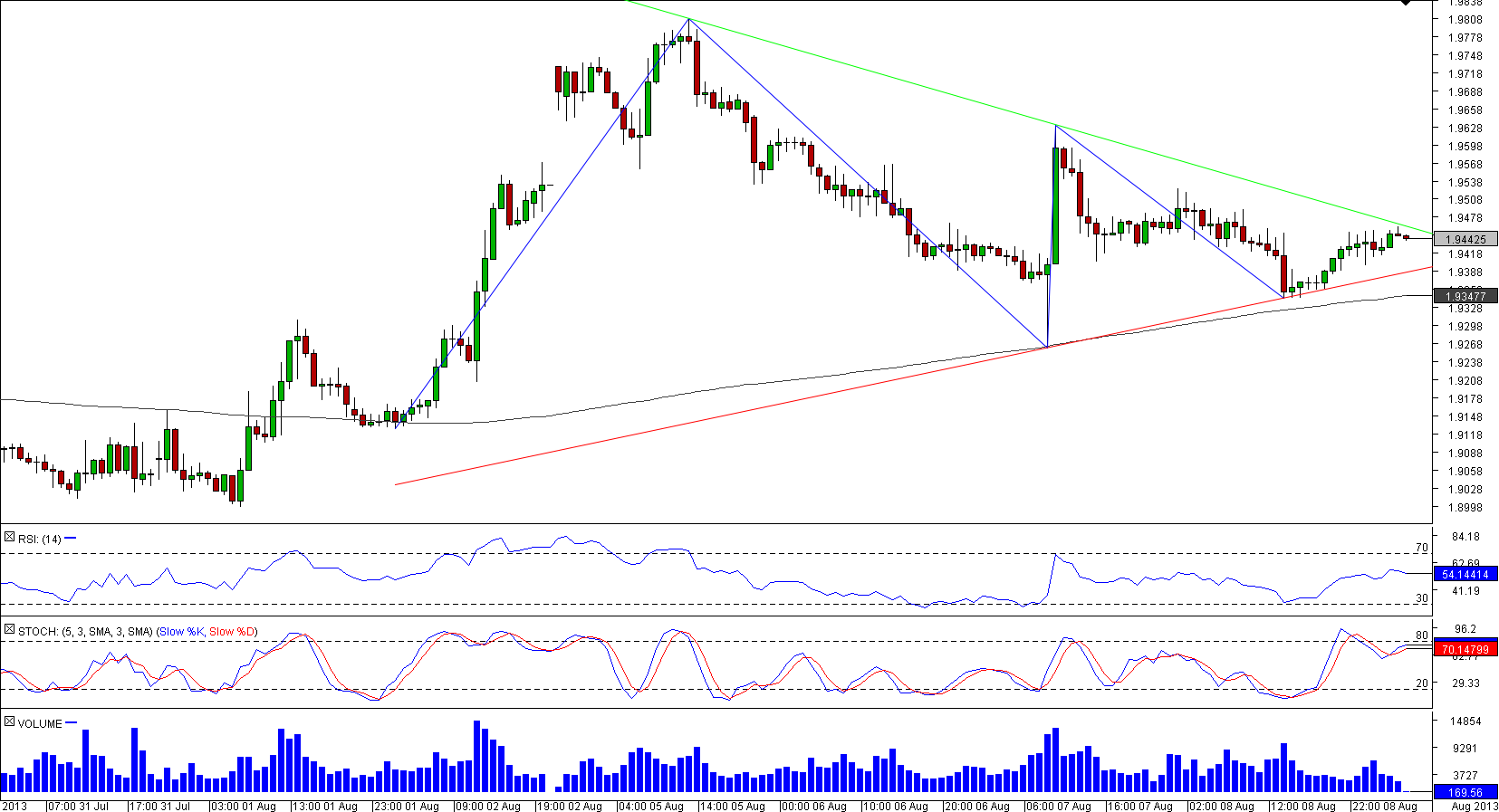Click the 17:00 31 Jul time label
This screenshot has width=1499, height=812.
[x=159, y=806]
